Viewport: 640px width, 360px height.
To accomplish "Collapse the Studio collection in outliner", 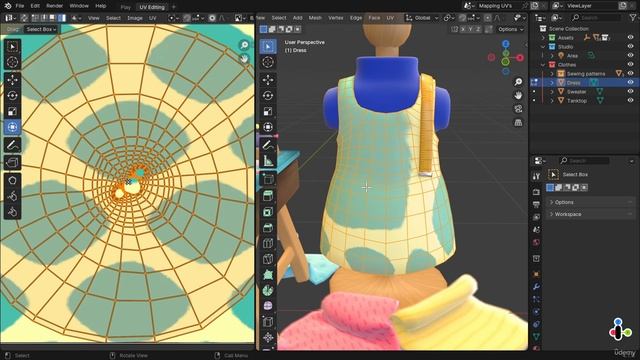I will 543,47.
